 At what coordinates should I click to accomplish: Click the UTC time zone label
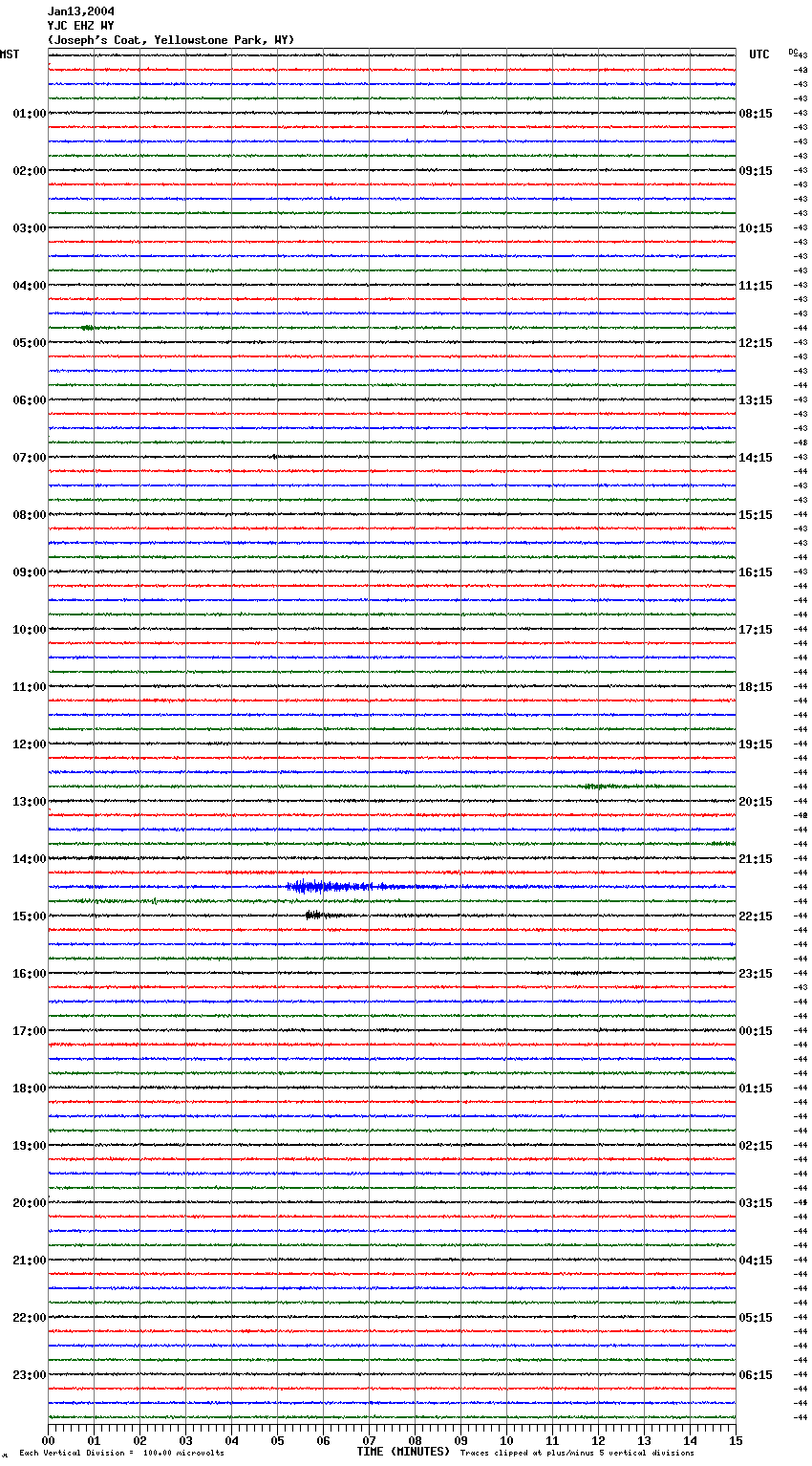point(759,54)
